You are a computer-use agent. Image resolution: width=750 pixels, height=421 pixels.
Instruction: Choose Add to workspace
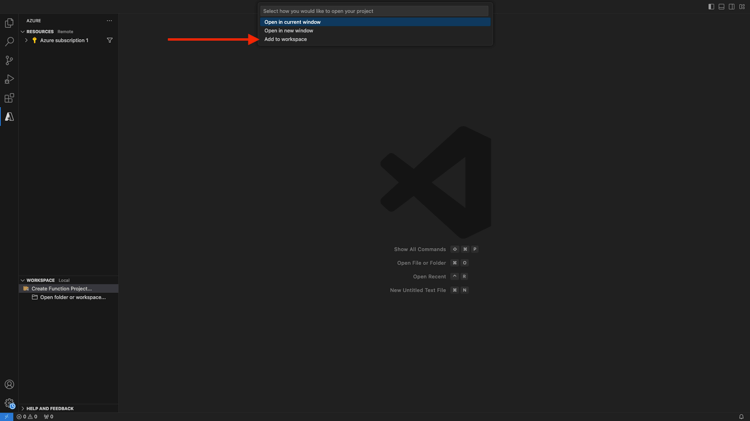[375, 39]
